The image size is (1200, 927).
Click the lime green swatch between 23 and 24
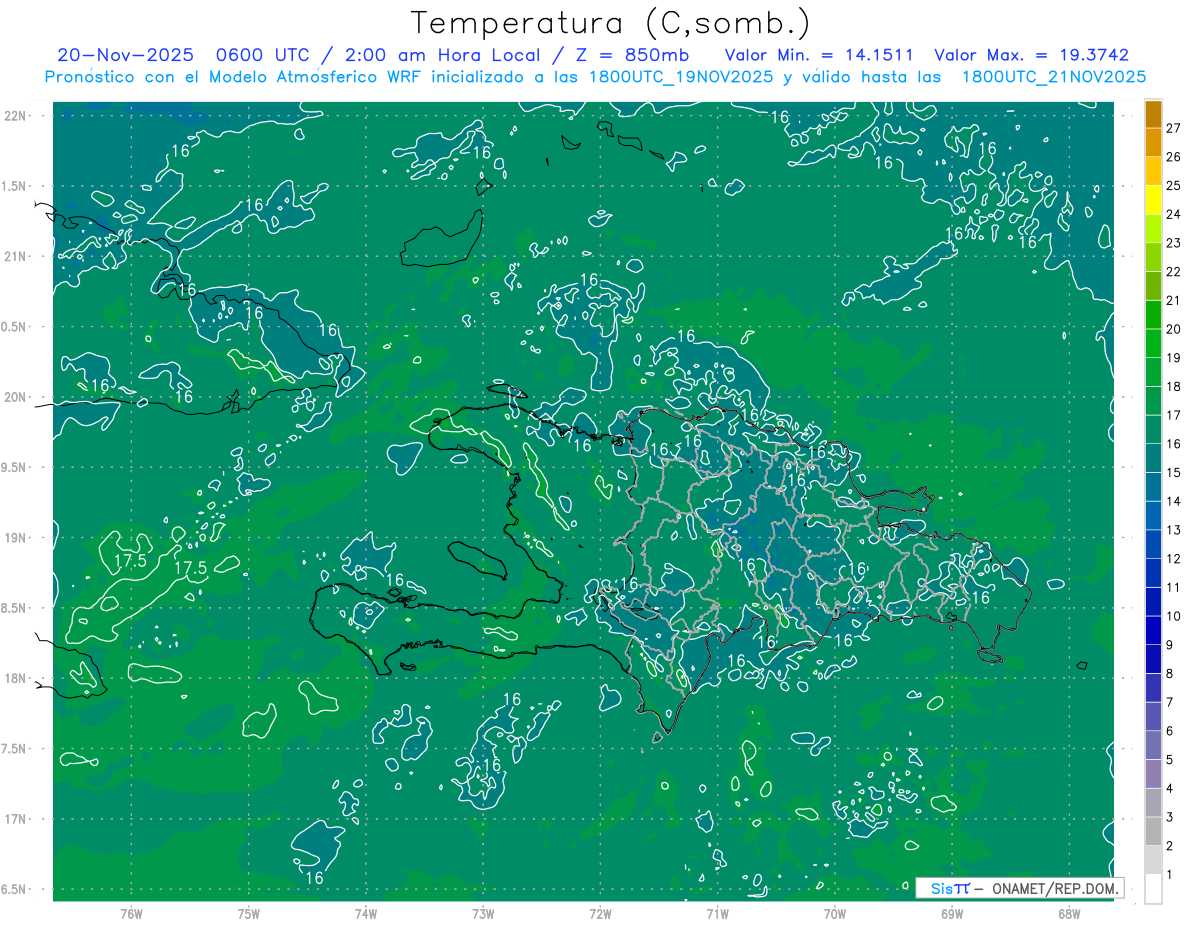[1153, 229]
